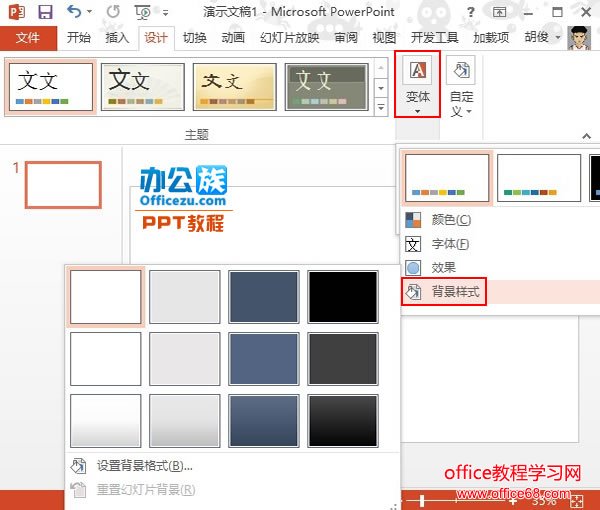Open the 文件 File tab
Image resolution: width=600 pixels, height=510 pixels.
(28, 38)
